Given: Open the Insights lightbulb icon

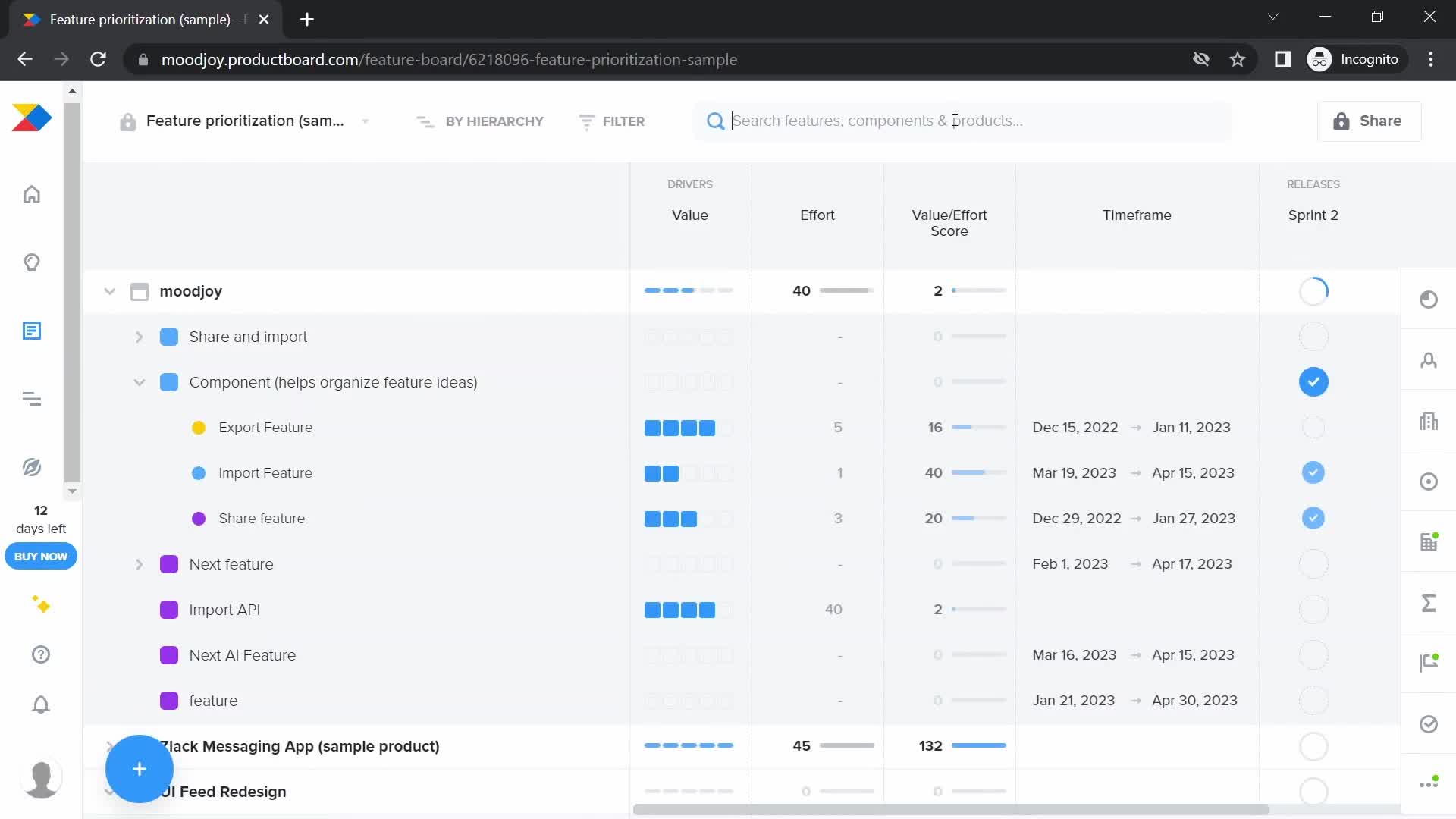Looking at the screenshot, I should [32, 263].
